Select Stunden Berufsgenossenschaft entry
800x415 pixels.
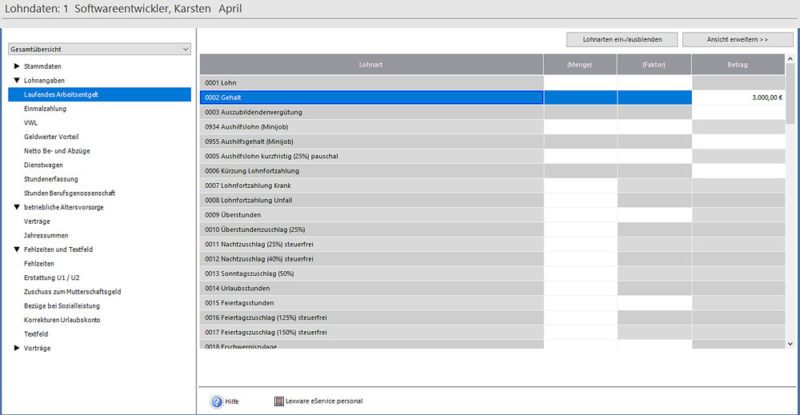[x=69, y=193]
